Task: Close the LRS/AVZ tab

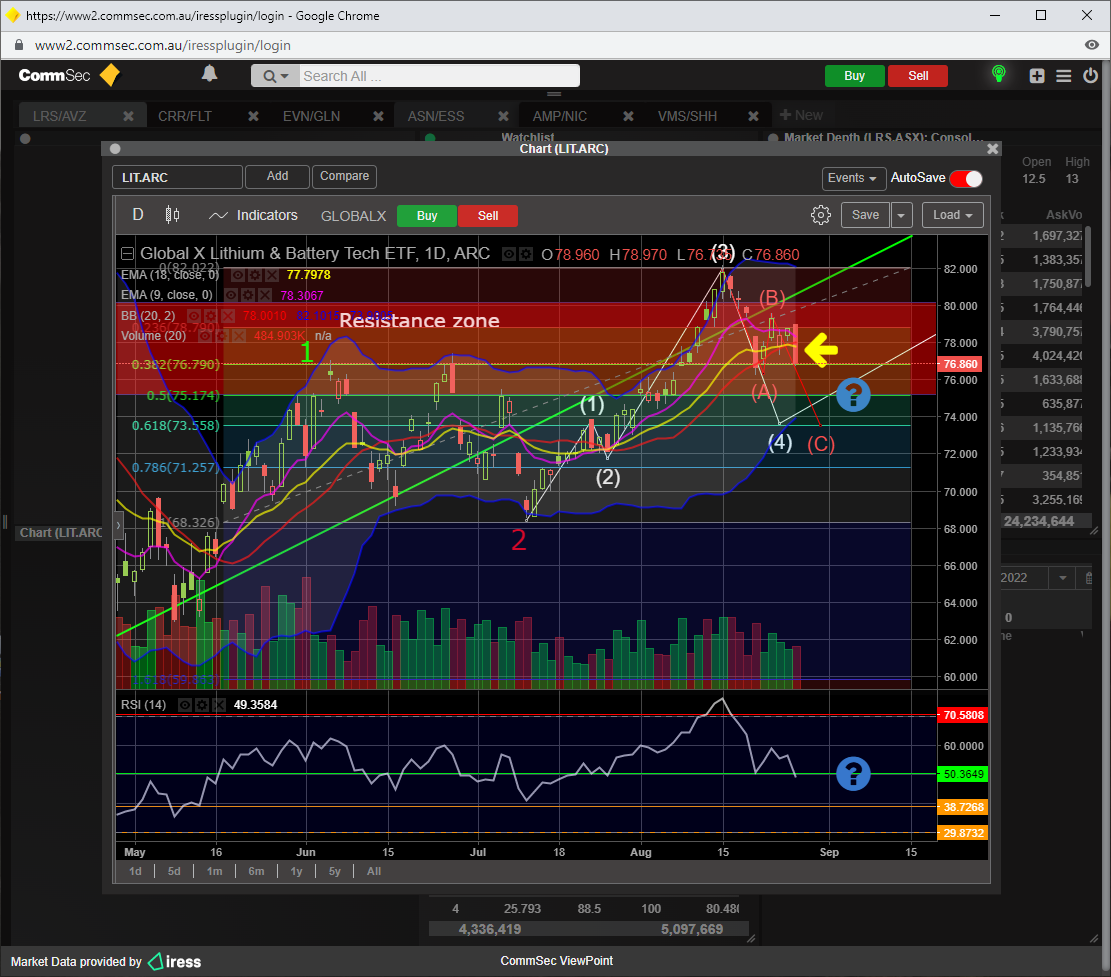Action: (128, 115)
